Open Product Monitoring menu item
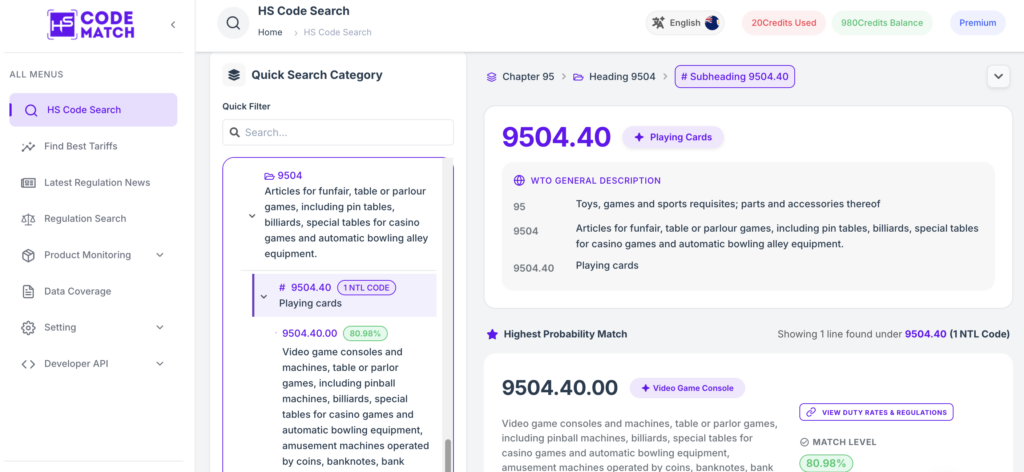This screenshot has height=472, width=1024. coord(88,255)
